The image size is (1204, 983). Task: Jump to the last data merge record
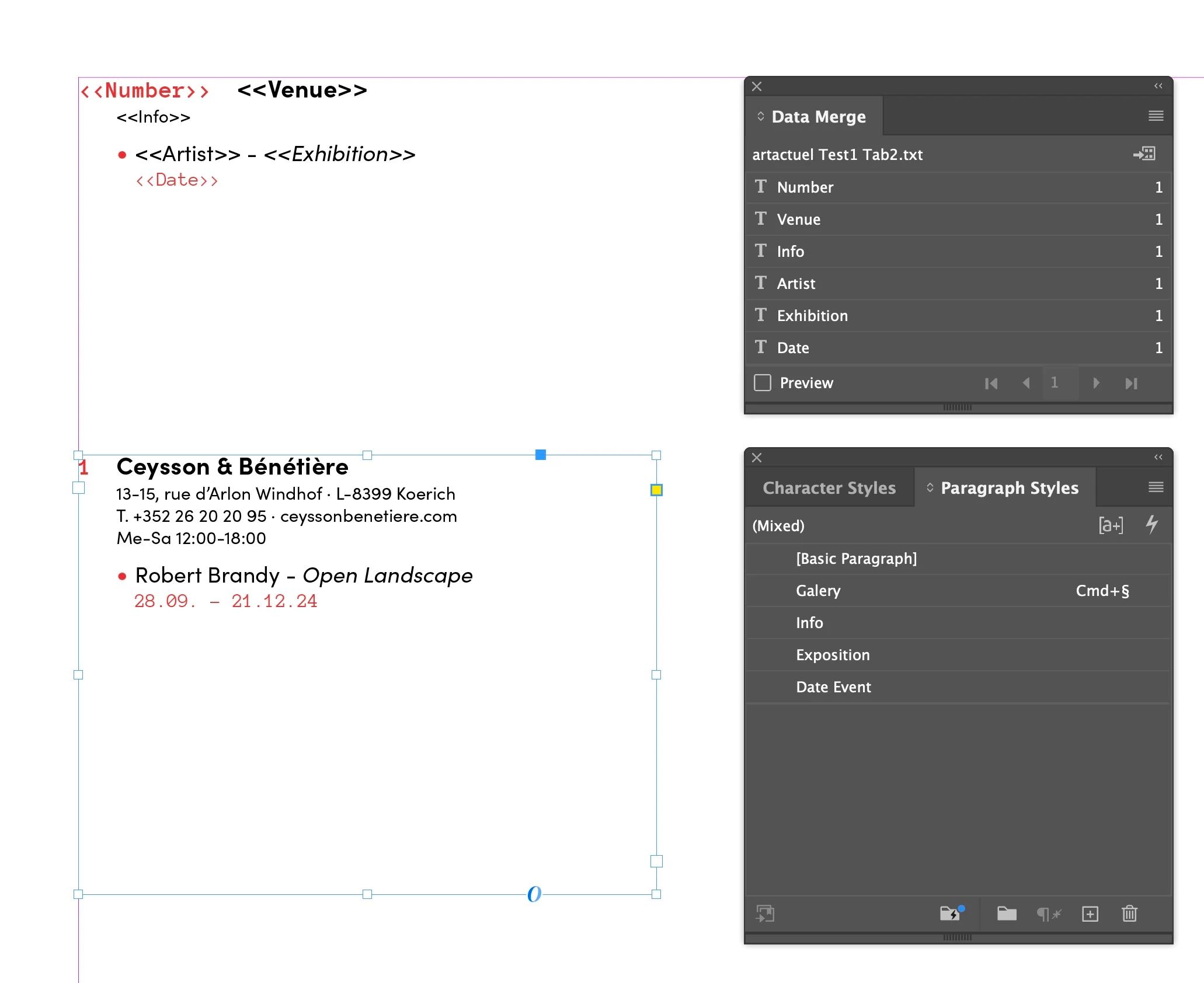(x=1131, y=383)
